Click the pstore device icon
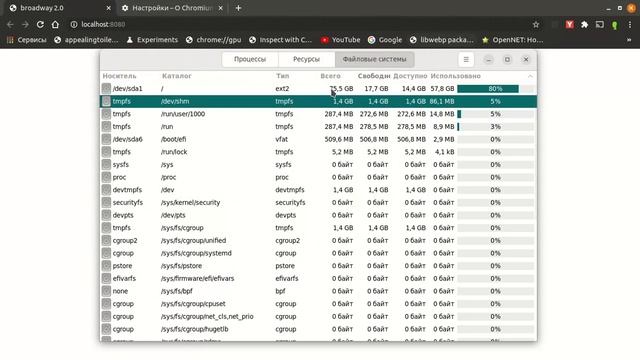 tap(106, 266)
